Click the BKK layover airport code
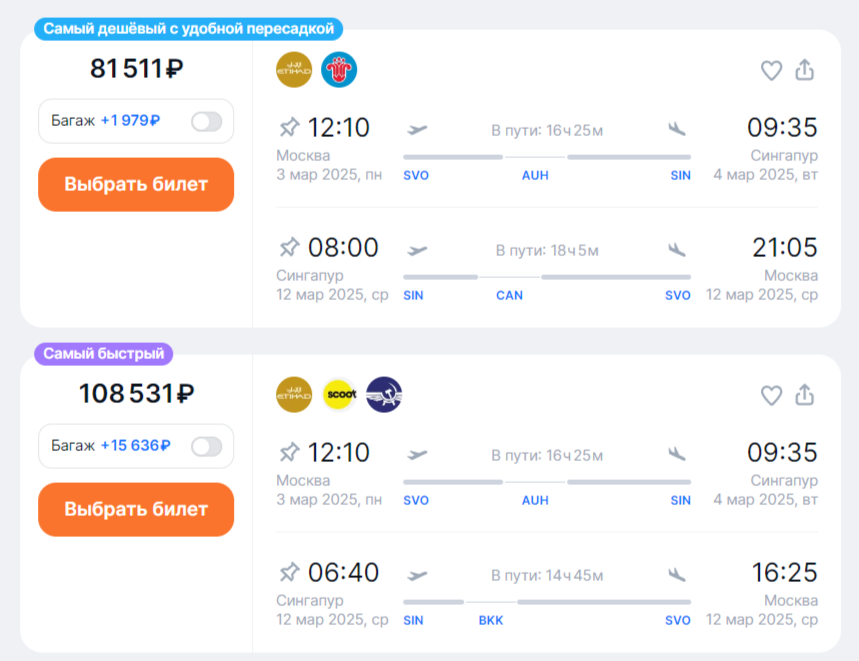The image size is (859, 661). (x=491, y=620)
